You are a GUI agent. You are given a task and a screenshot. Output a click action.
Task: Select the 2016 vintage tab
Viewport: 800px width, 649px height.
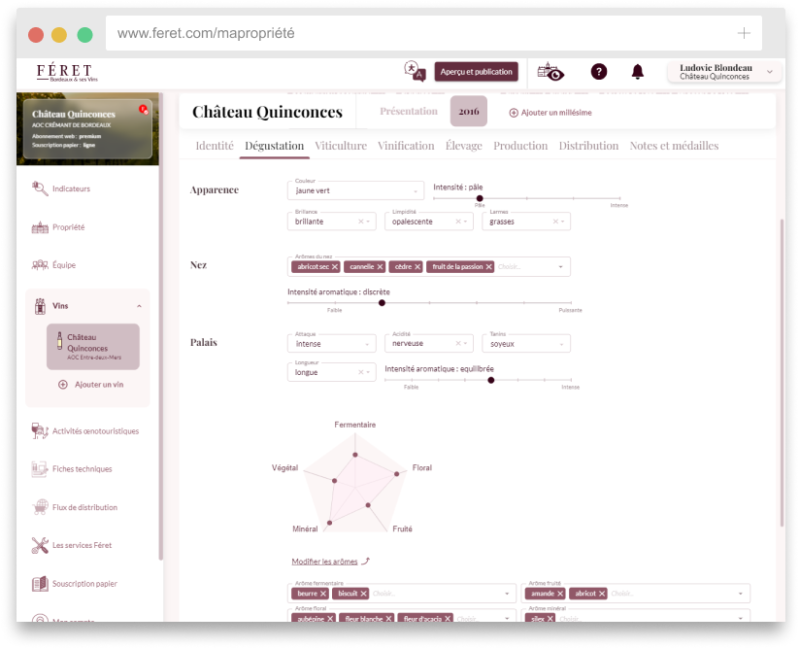(x=469, y=111)
